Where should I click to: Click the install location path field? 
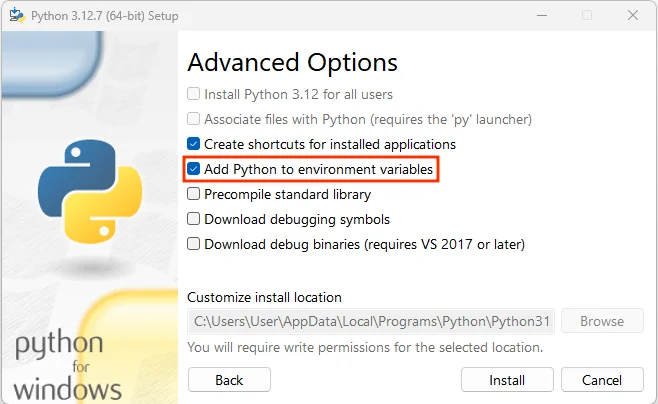(371, 321)
